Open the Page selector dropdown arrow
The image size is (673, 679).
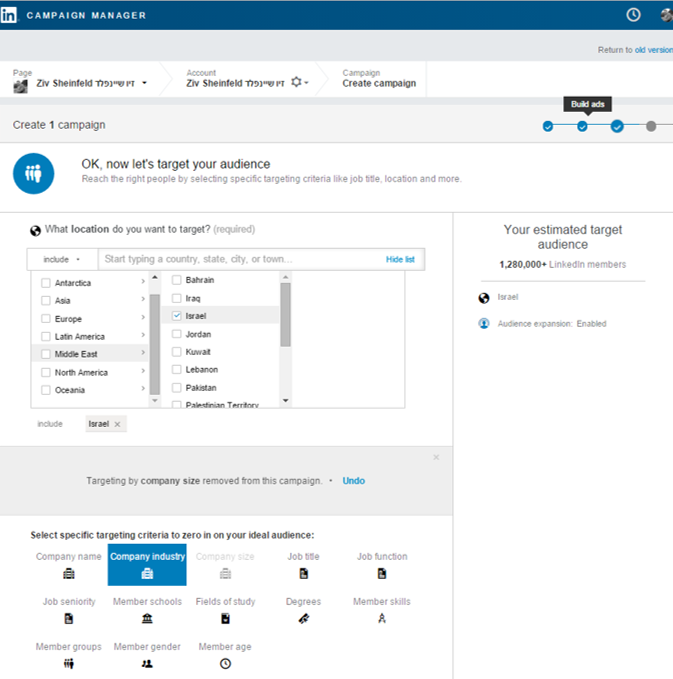click(145, 83)
